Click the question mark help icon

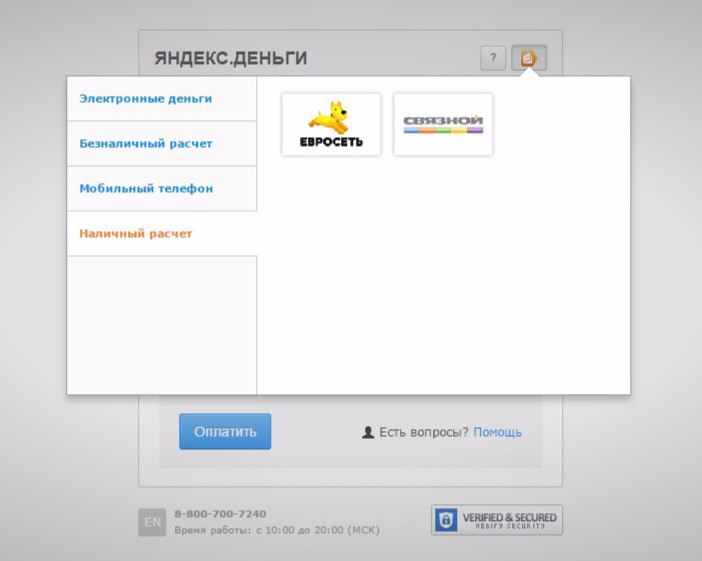click(493, 58)
